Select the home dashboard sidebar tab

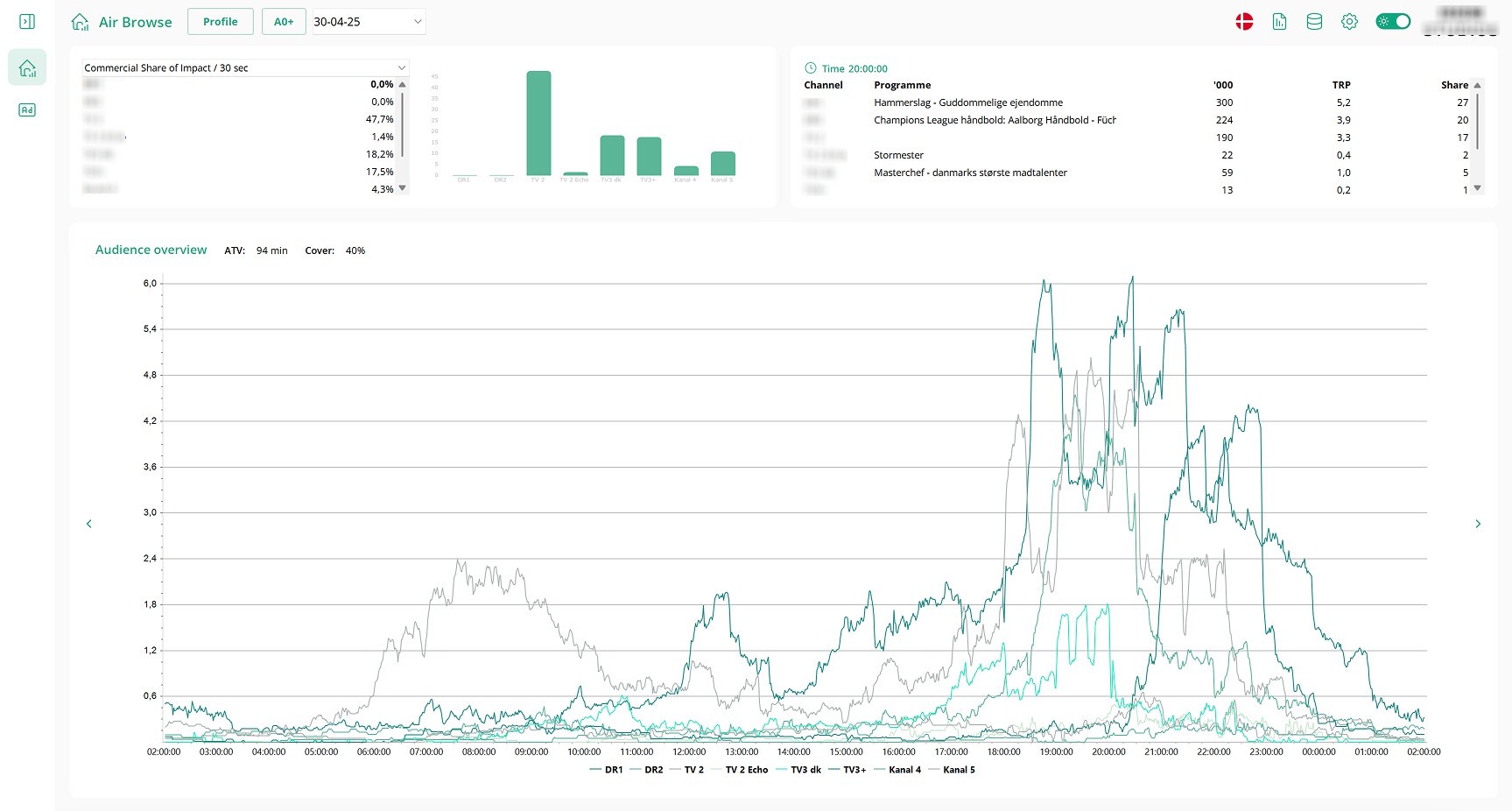click(x=27, y=67)
